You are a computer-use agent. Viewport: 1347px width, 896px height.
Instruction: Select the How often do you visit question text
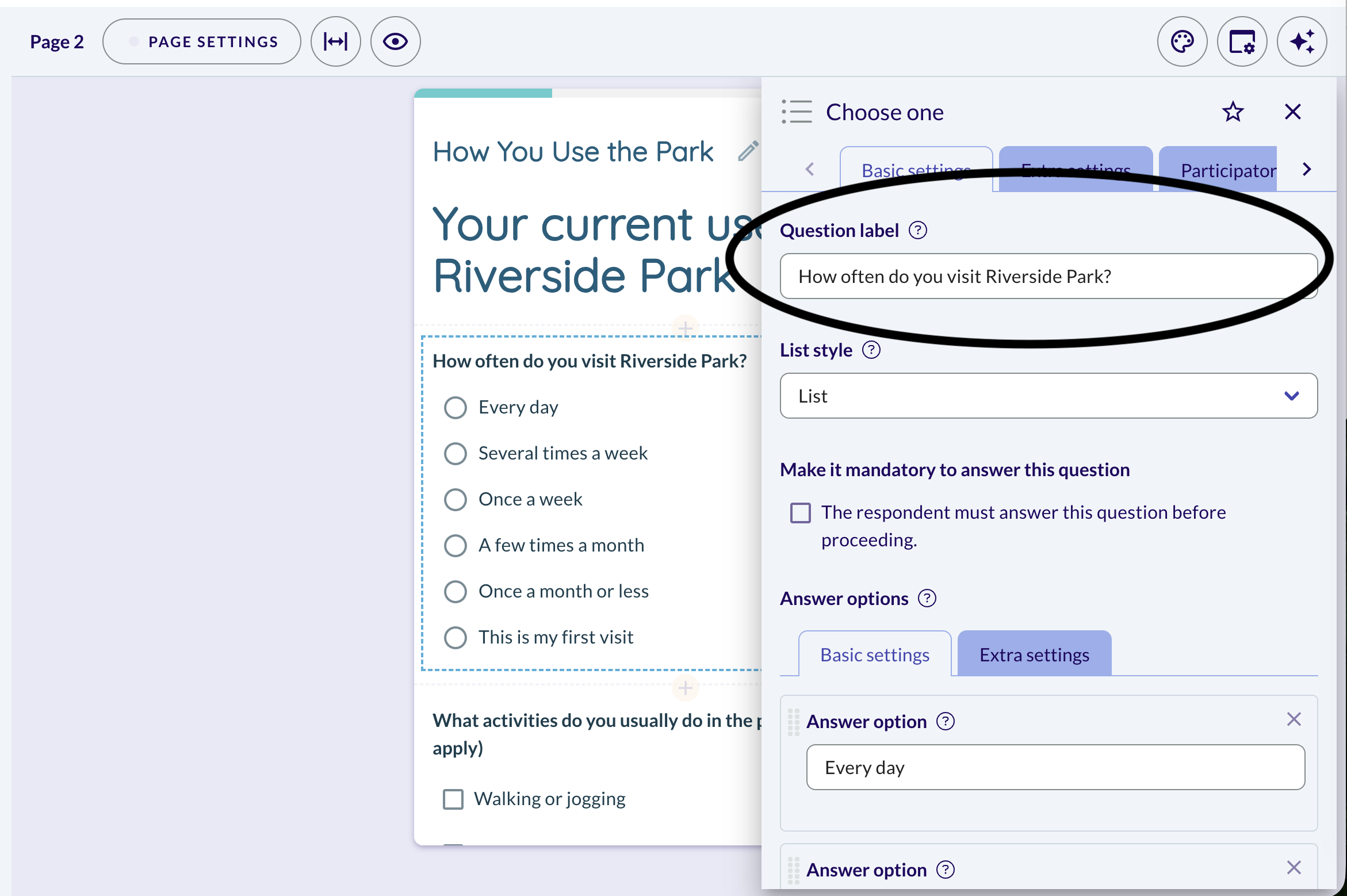[x=589, y=361]
